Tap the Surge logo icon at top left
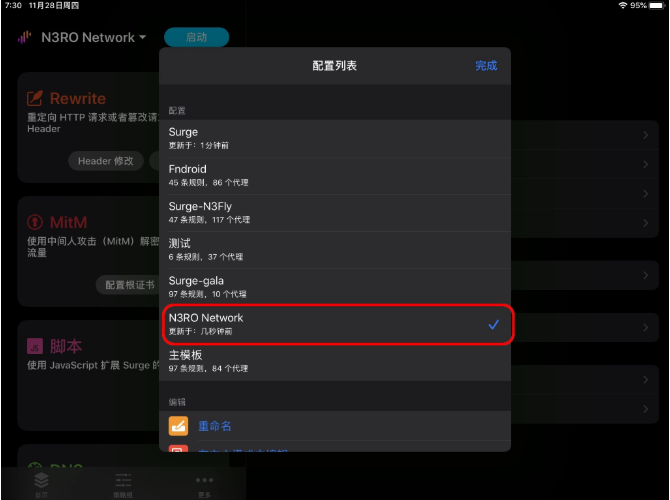Screen dimensions: 670x500 tap(24, 37)
